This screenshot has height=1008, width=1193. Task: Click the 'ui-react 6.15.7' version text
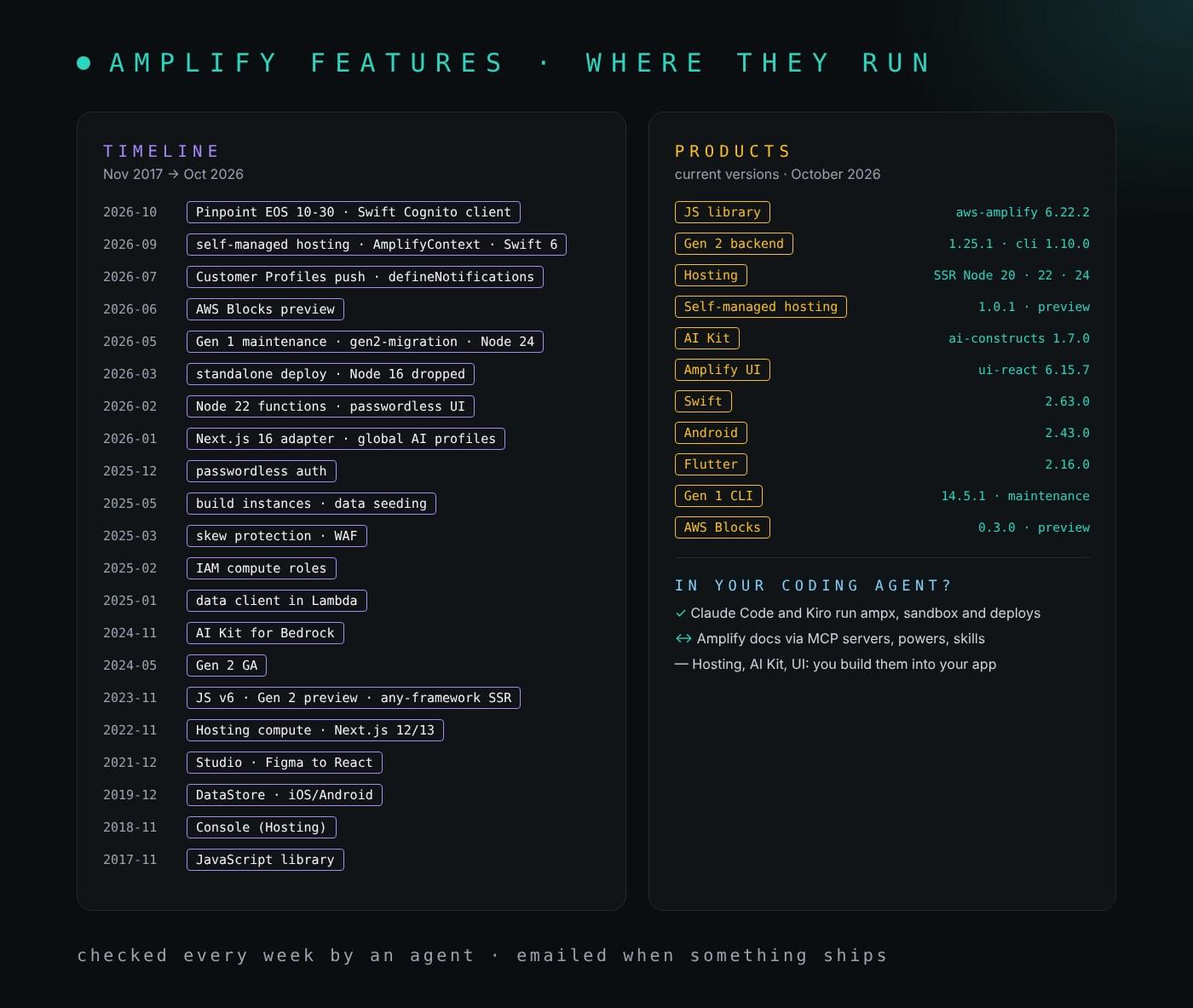click(x=1034, y=370)
